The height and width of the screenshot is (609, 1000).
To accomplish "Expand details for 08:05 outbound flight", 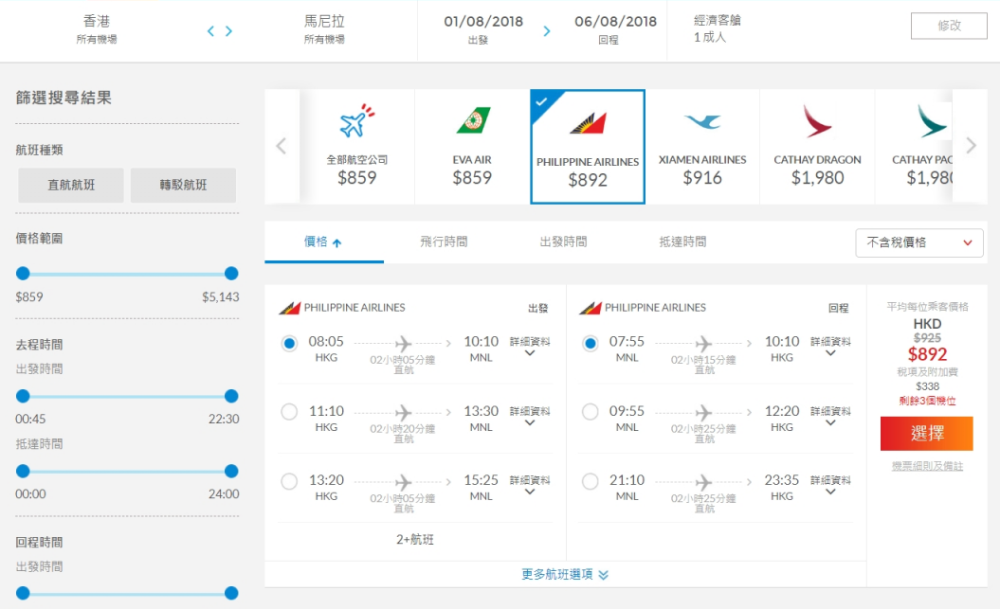I will 529,347.
